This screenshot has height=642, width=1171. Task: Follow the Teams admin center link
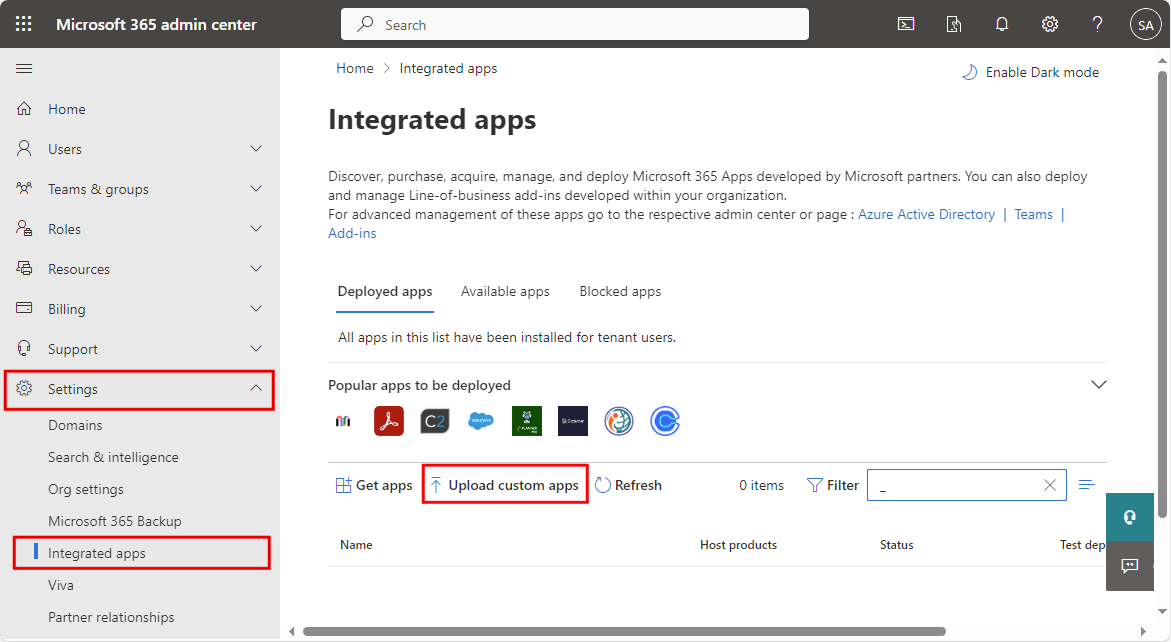1034,214
